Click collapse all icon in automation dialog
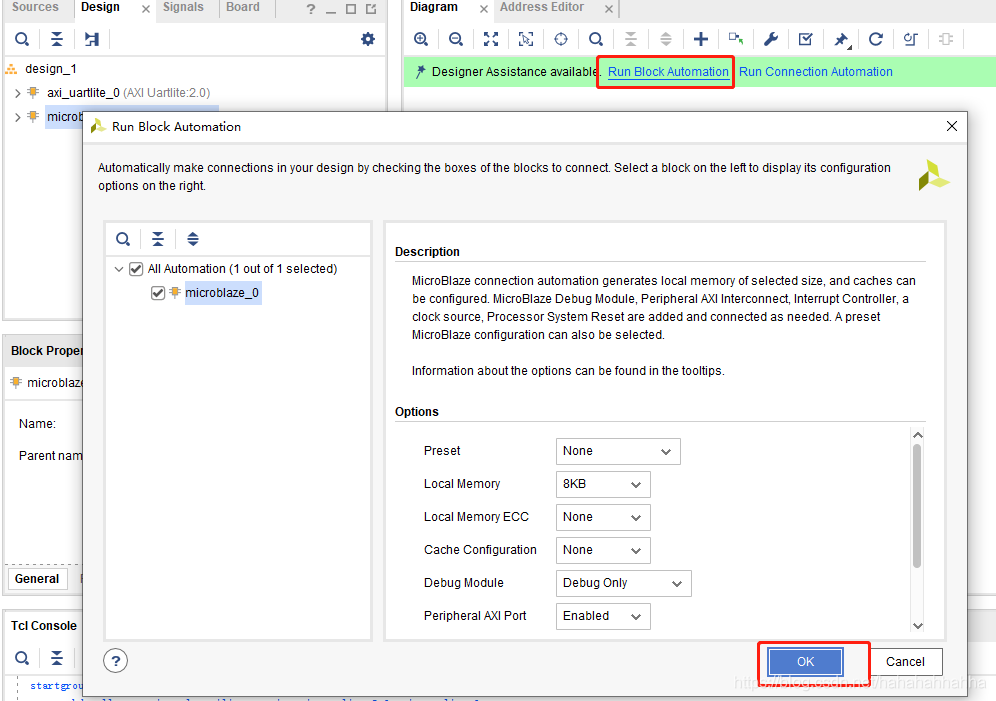996x701 pixels. point(158,239)
